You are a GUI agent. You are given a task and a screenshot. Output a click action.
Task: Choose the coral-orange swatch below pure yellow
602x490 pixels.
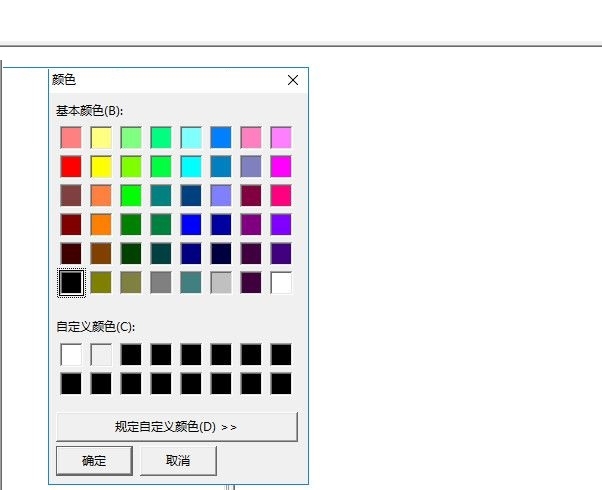101,195
